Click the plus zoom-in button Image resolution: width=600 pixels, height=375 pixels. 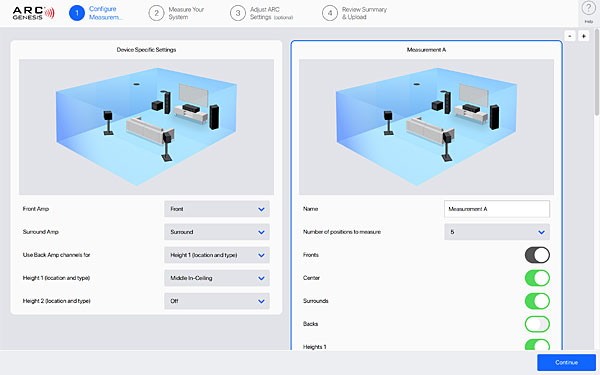584,36
